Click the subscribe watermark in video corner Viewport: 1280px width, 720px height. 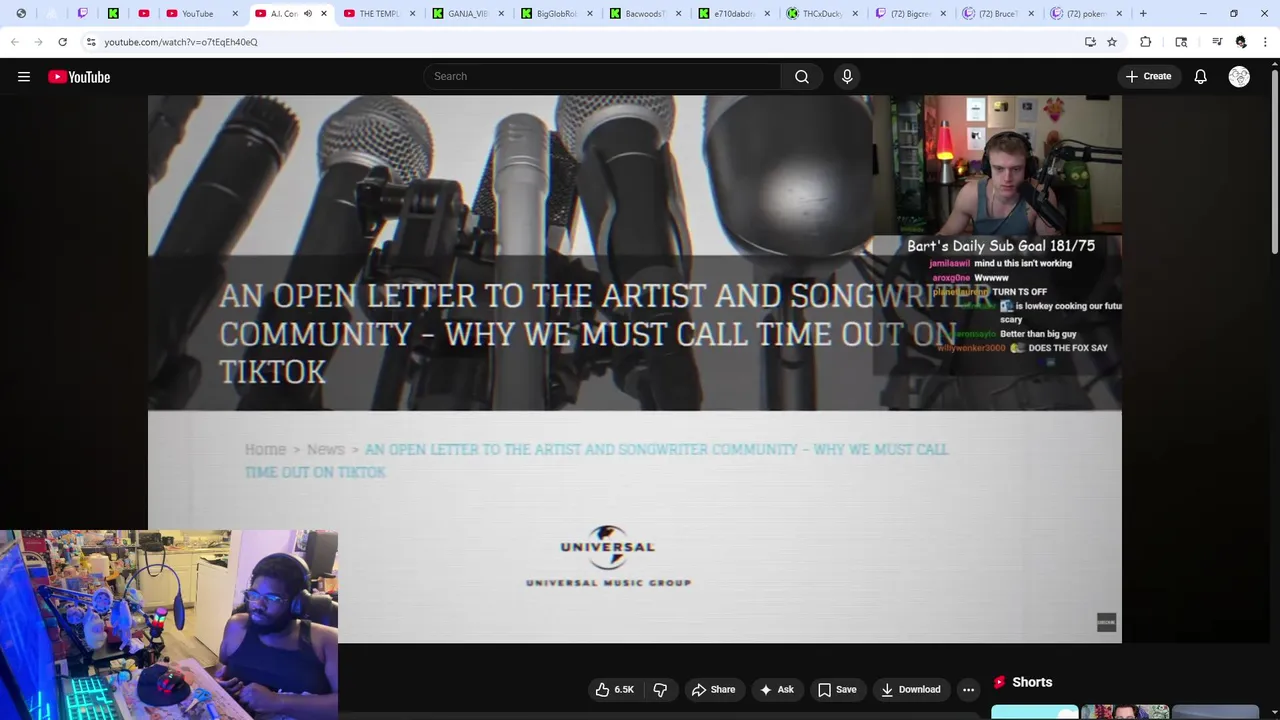[1106, 622]
